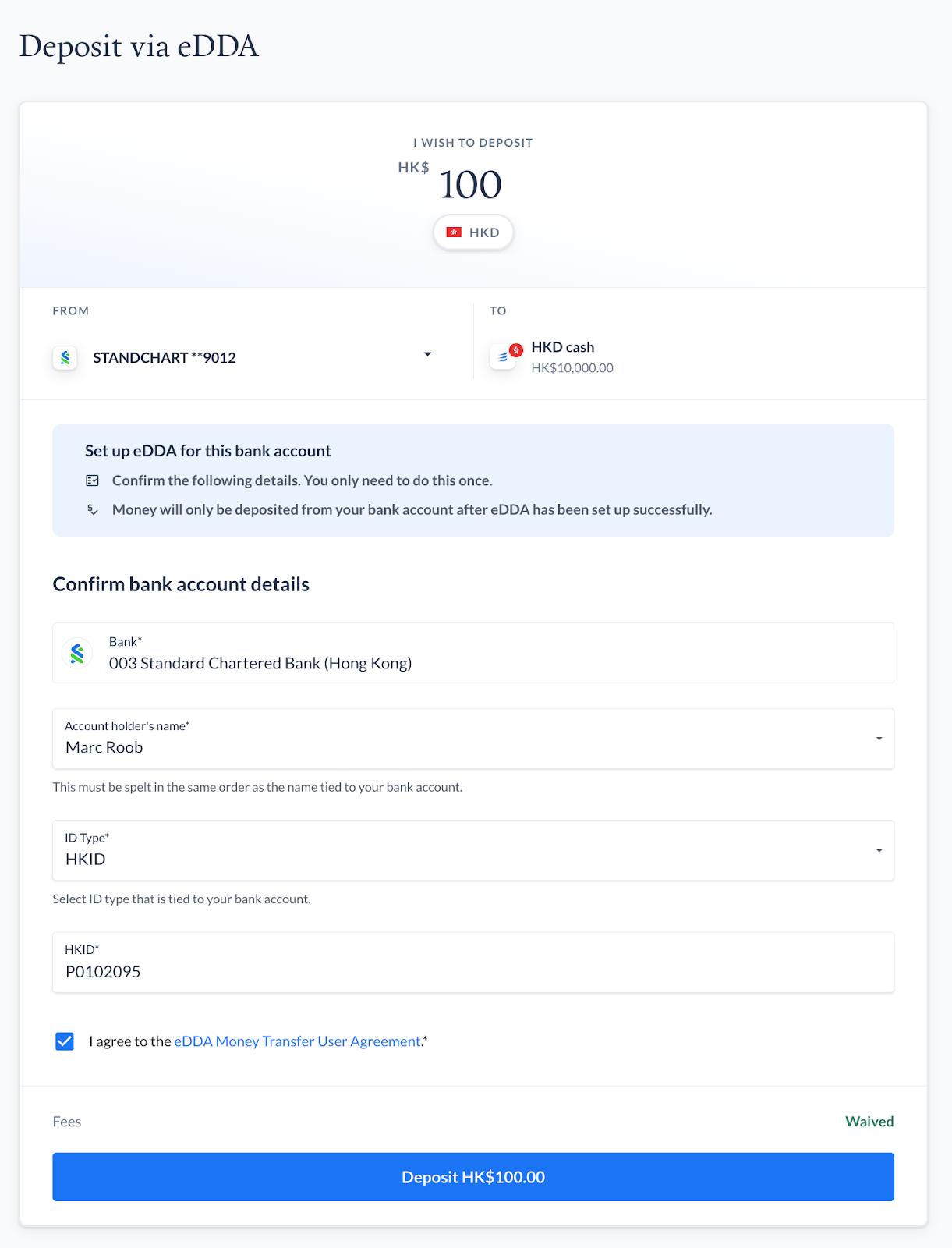
Task: Click the Standard Chartered logo beside STANDCHART **9012
Action: pos(65,357)
